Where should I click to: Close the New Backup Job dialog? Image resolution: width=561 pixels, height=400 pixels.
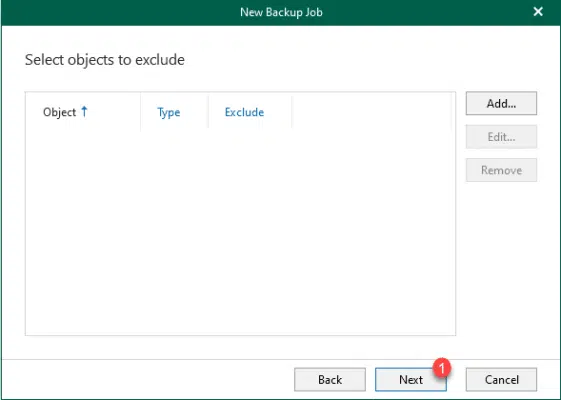coord(538,12)
